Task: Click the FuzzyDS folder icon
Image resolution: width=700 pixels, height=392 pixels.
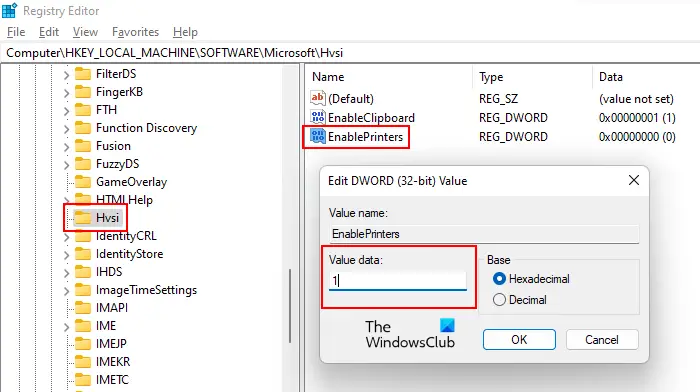Action: tap(83, 164)
